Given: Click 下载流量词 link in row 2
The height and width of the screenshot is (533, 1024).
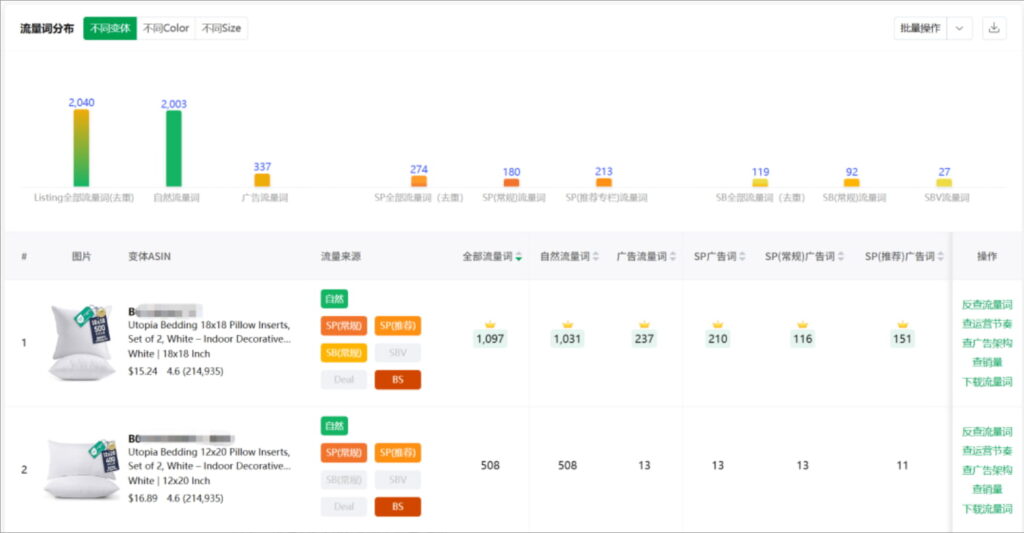Looking at the screenshot, I should (986, 509).
